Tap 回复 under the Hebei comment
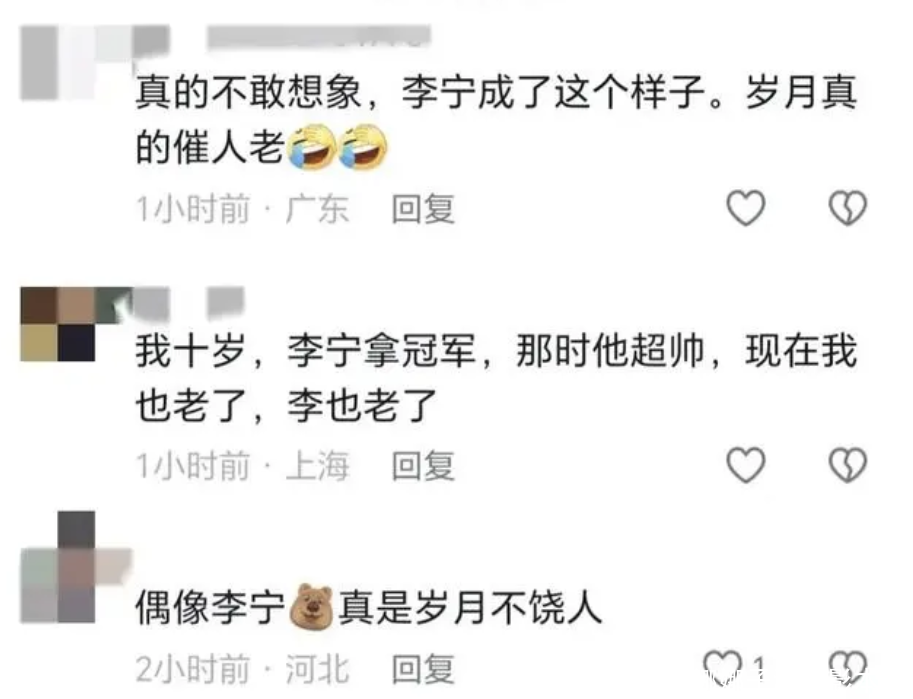The height and width of the screenshot is (699, 913). [x=423, y=669]
